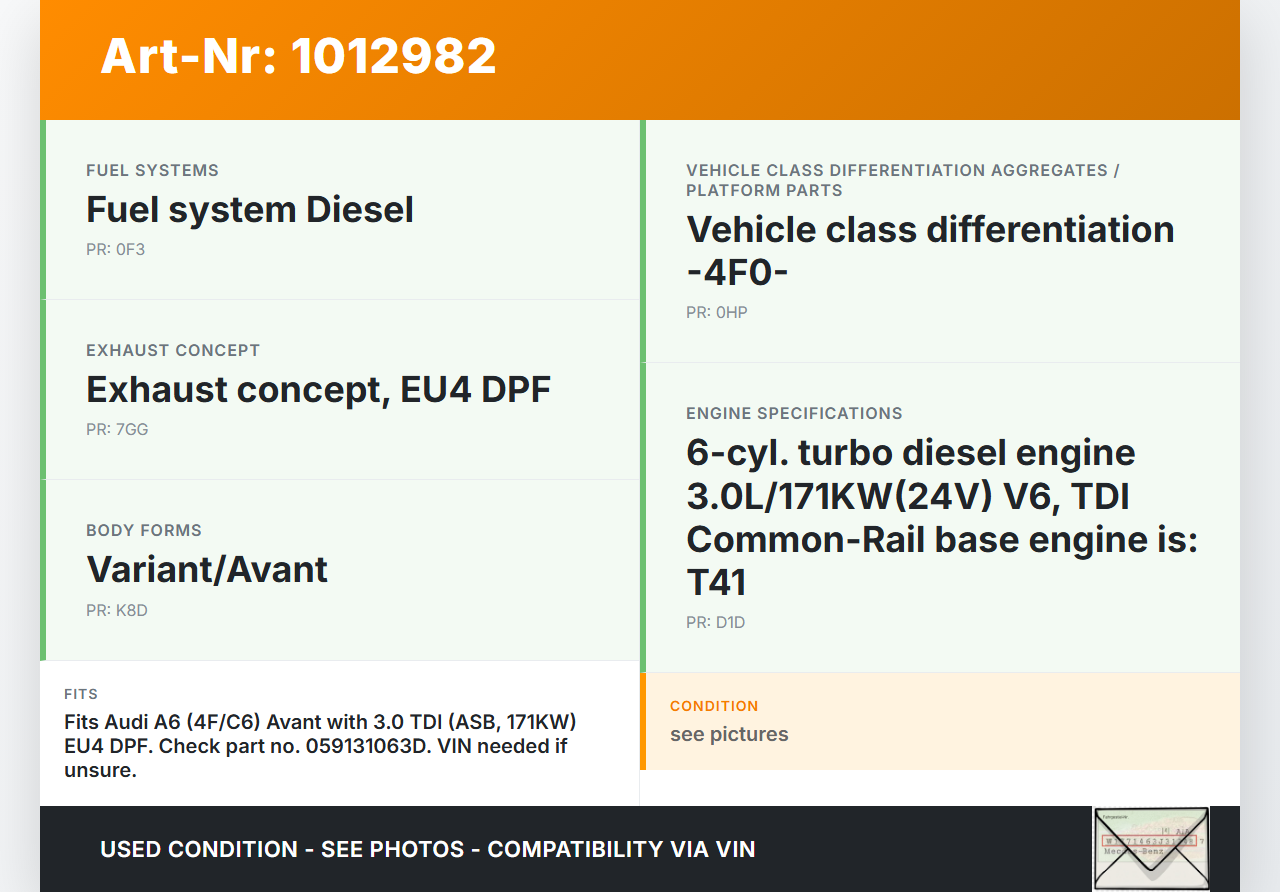Click the "FITS" label

[x=81, y=694]
